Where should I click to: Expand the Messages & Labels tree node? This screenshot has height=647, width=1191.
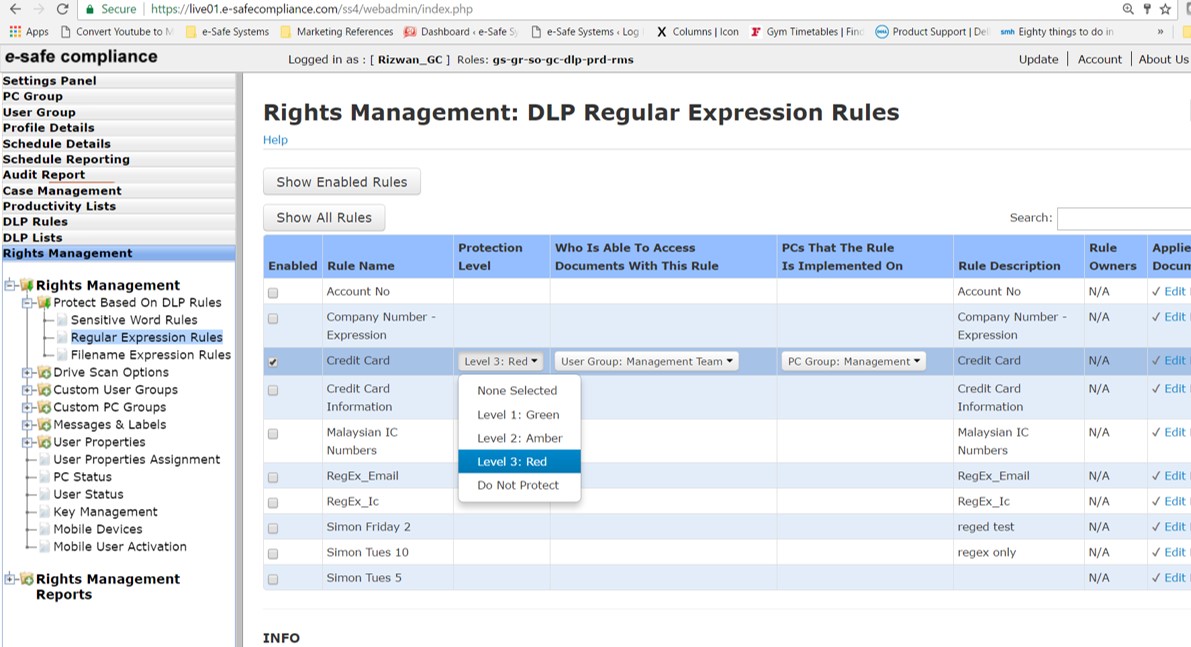[28, 425]
